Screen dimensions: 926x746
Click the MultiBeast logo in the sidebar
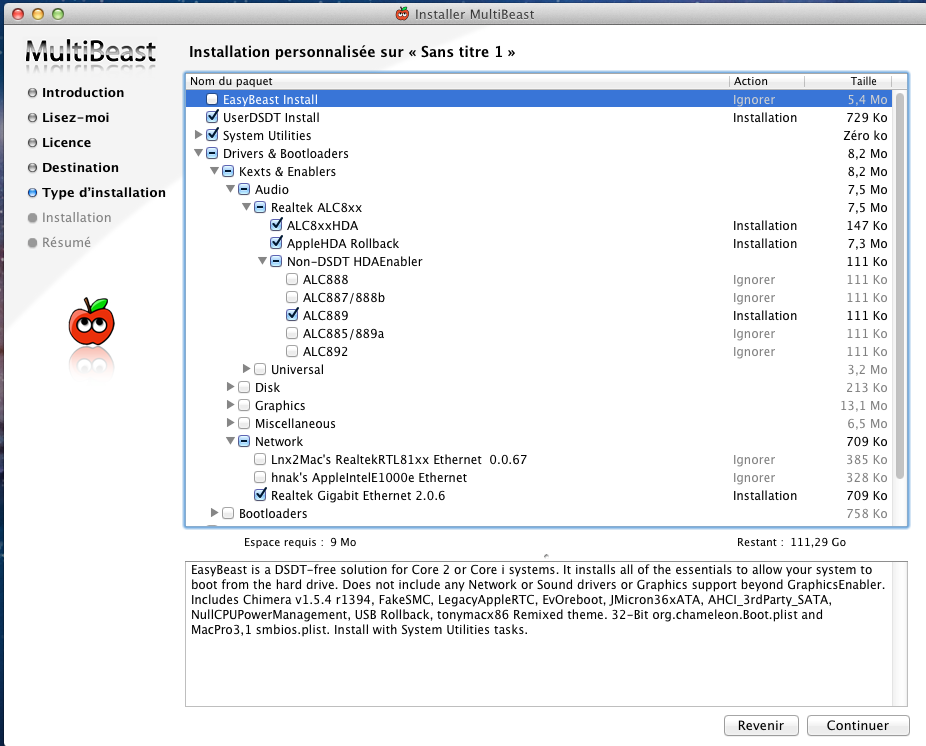point(90,52)
